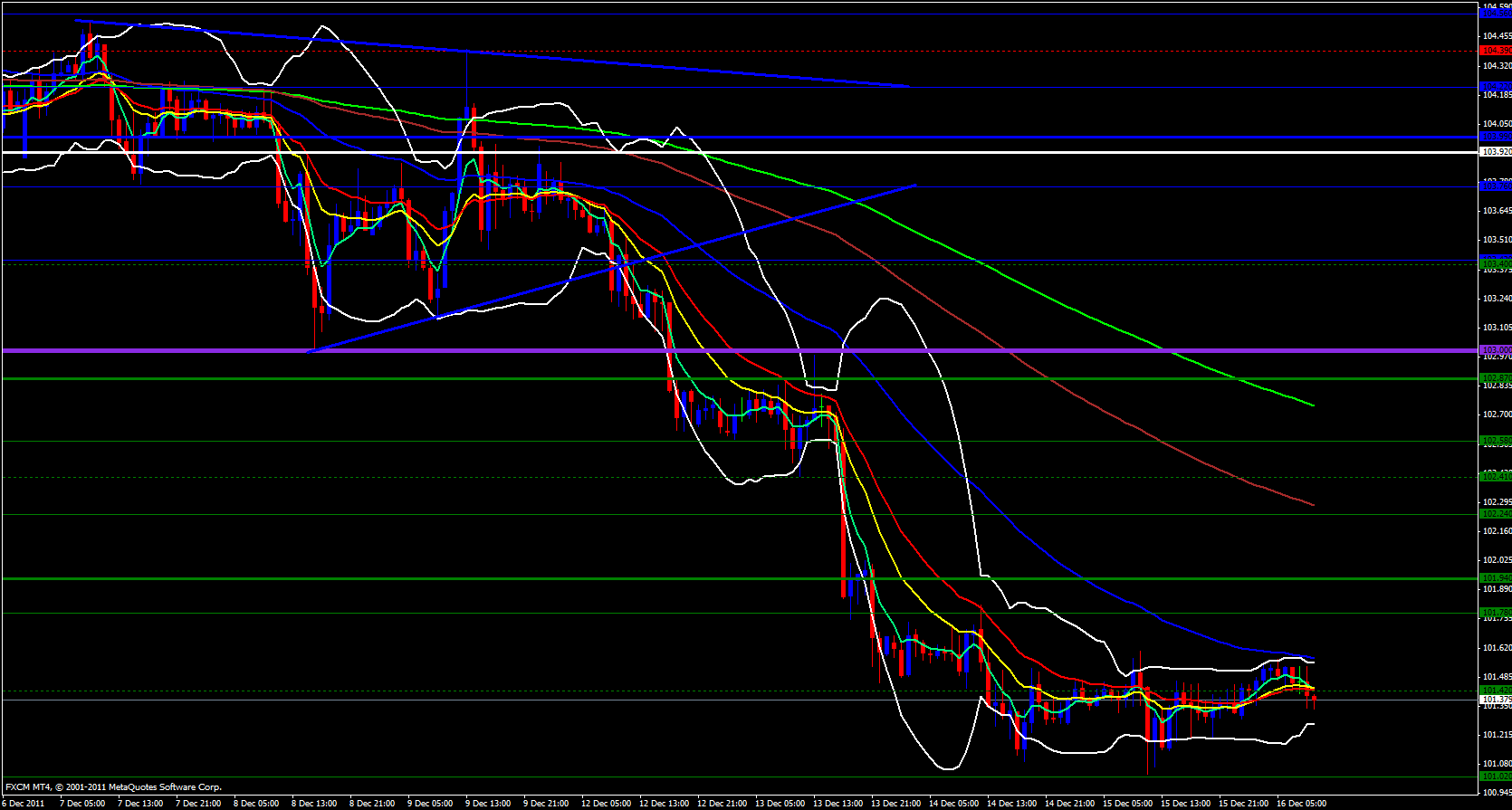The height and width of the screenshot is (810, 1512).
Task: Click the 9 Dec 13:00 time label
Action: tap(489, 803)
